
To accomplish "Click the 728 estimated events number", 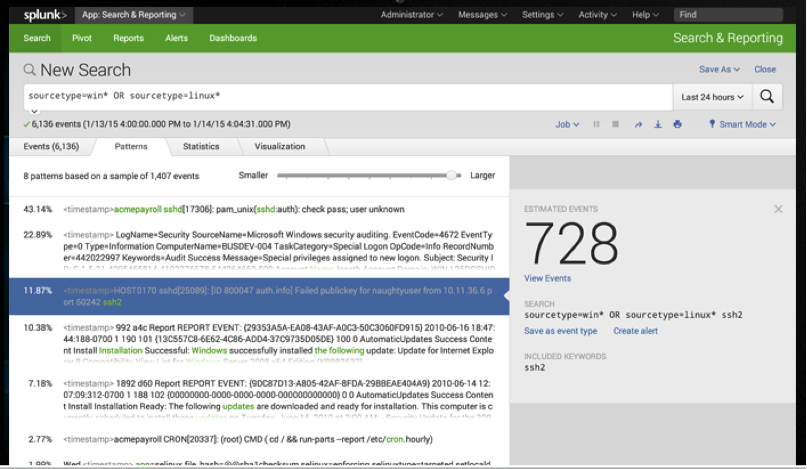I will pyautogui.click(x=571, y=243).
